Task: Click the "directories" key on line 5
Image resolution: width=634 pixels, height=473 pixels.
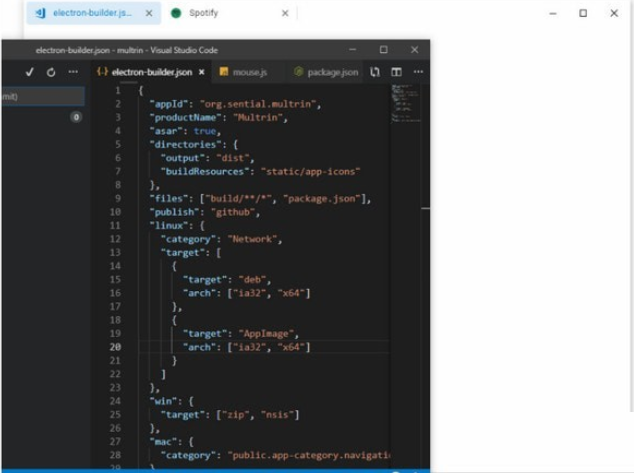Action: point(186,145)
